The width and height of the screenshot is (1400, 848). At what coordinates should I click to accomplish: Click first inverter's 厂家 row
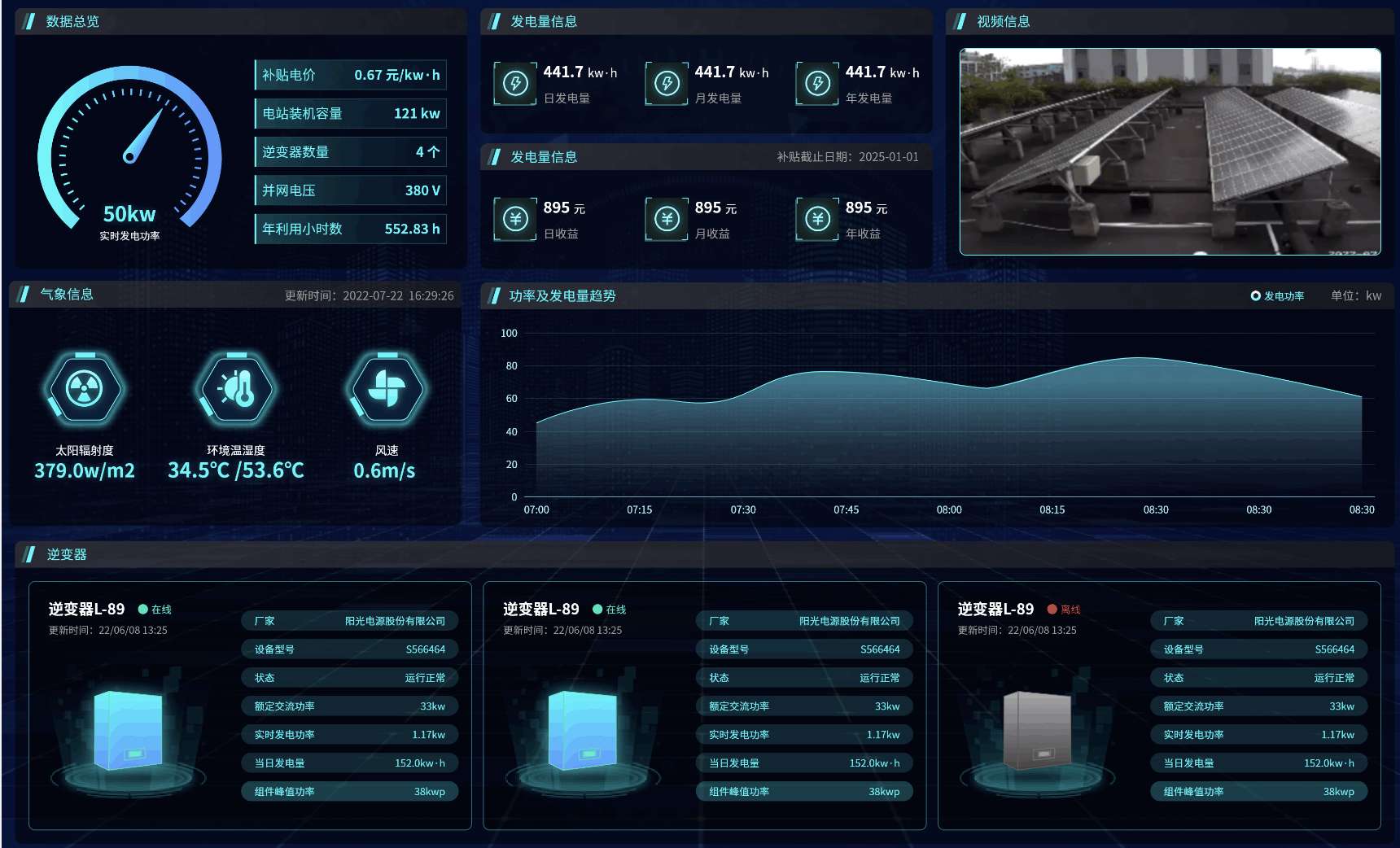point(350,621)
